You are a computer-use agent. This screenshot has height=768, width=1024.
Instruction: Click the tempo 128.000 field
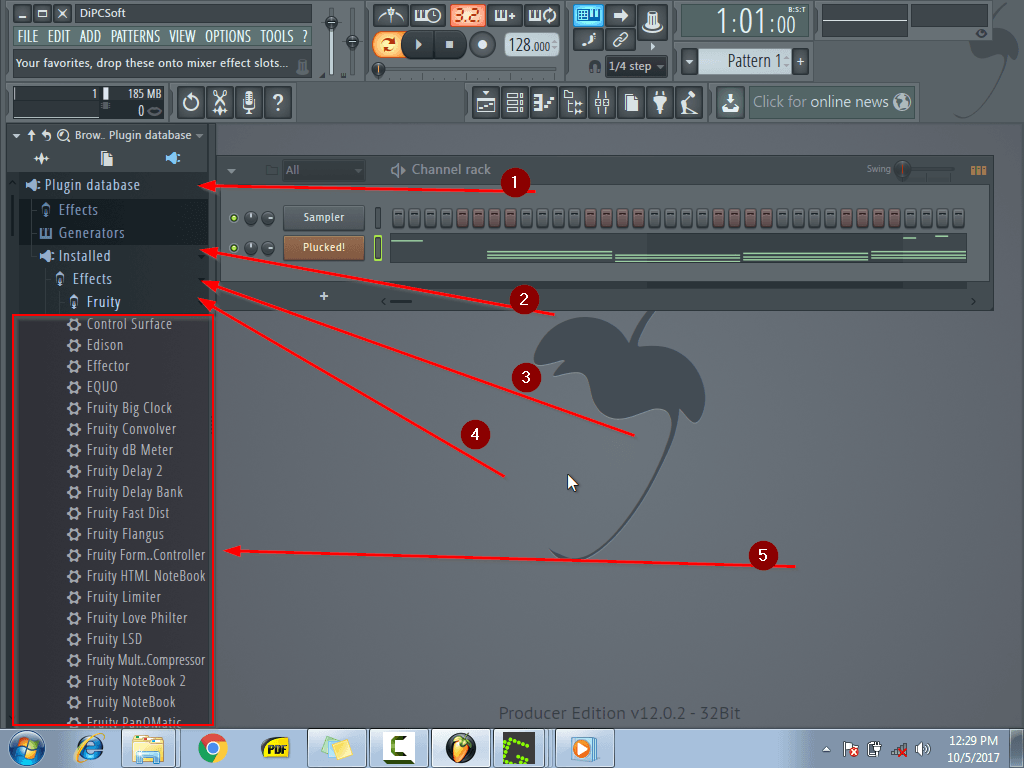tap(532, 45)
